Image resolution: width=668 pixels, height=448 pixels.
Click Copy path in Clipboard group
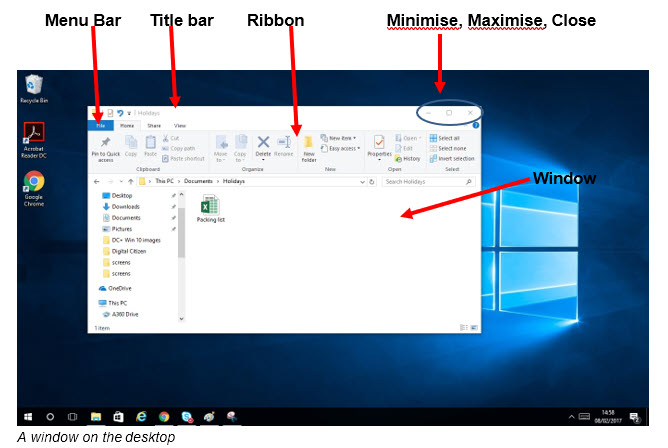coord(179,149)
